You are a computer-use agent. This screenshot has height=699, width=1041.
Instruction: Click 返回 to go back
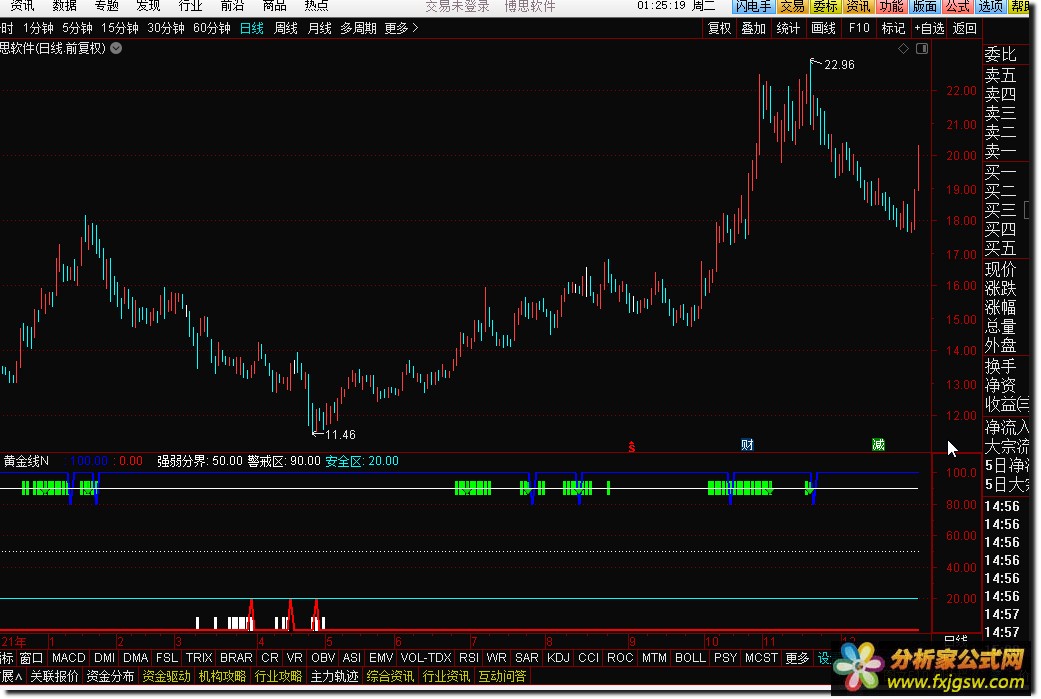pos(965,28)
